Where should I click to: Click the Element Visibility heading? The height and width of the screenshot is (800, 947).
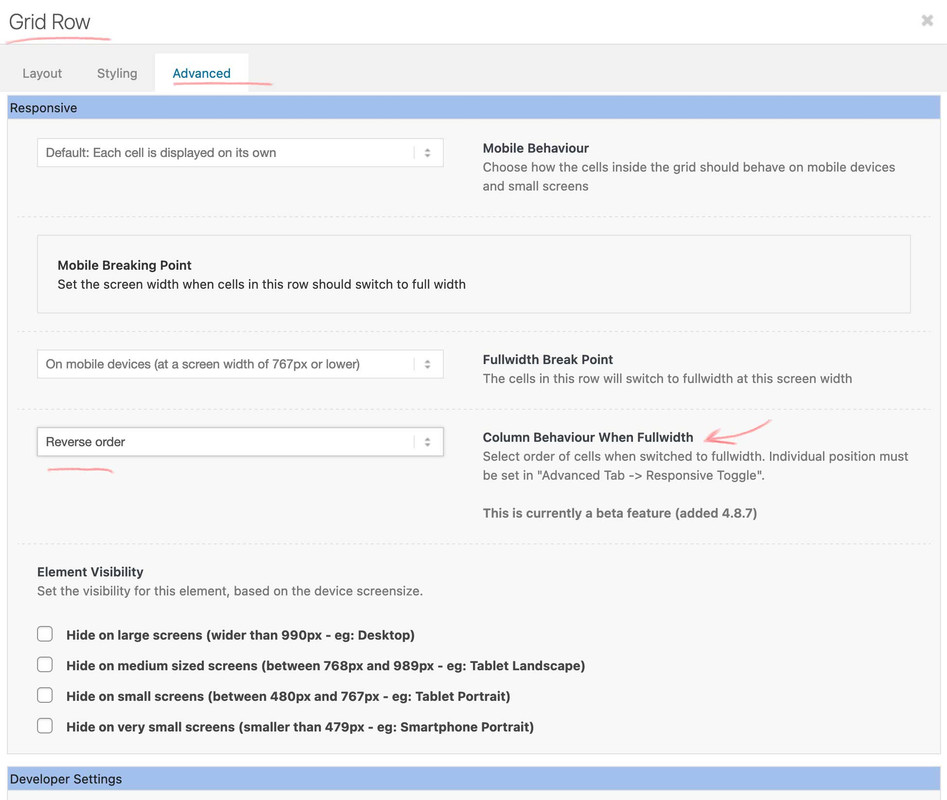[90, 572]
